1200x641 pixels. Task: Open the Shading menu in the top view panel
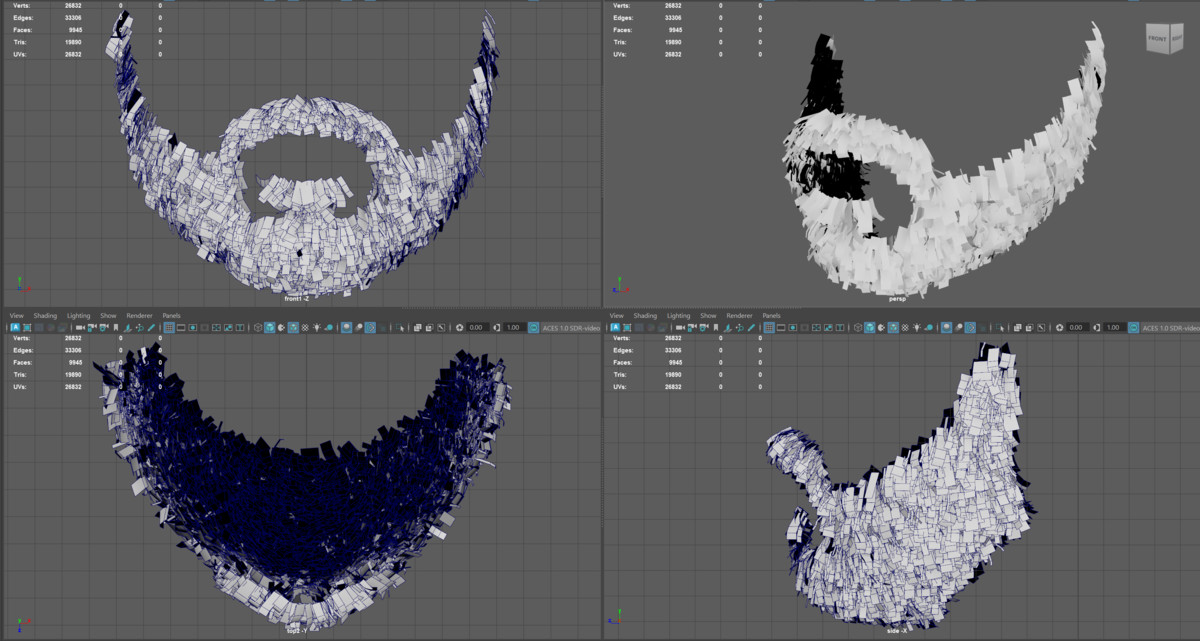(x=45, y=315)
